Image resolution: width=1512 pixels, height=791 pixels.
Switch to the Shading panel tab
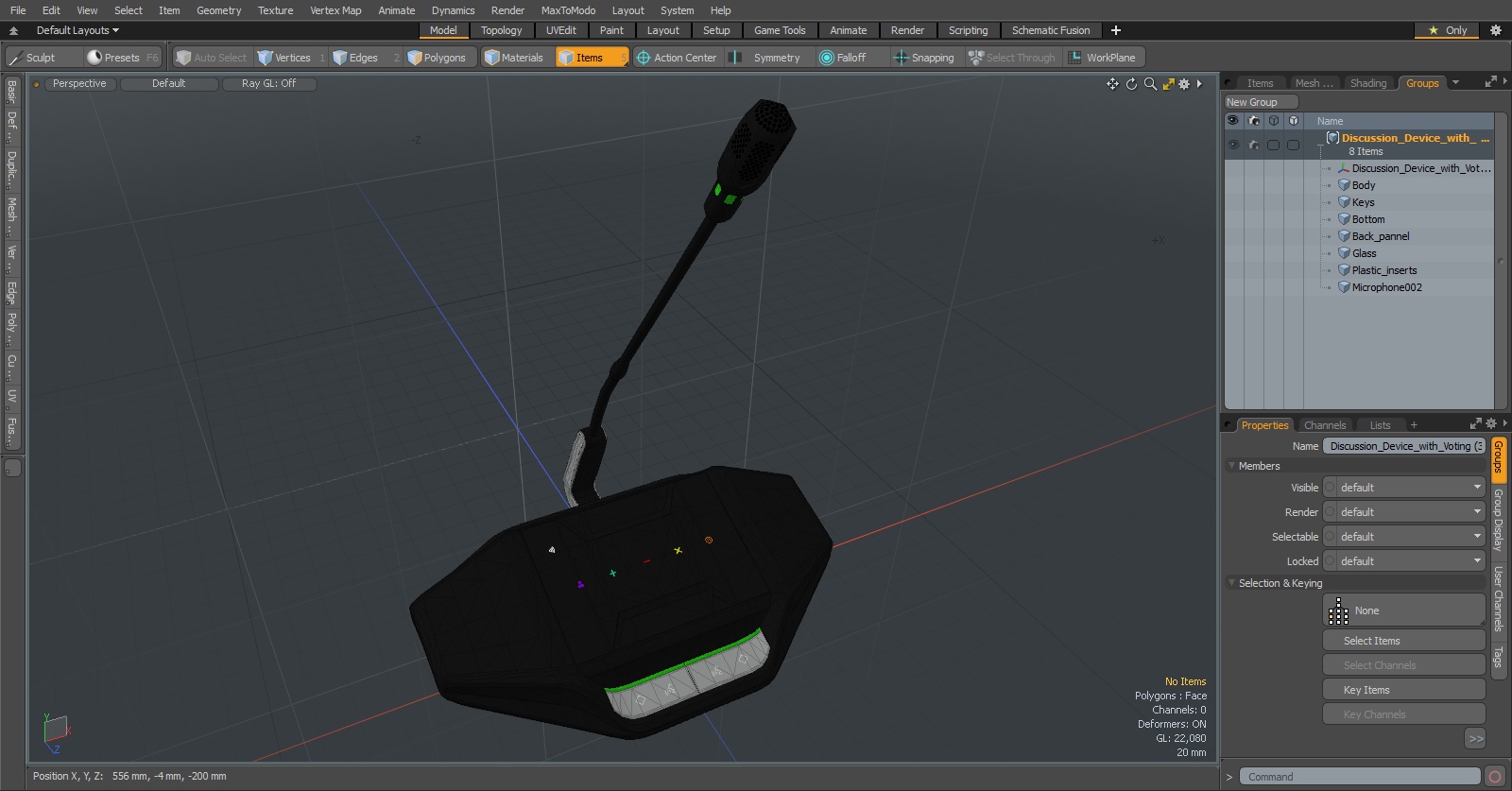pyautogui.click(x=1367, y=83)
